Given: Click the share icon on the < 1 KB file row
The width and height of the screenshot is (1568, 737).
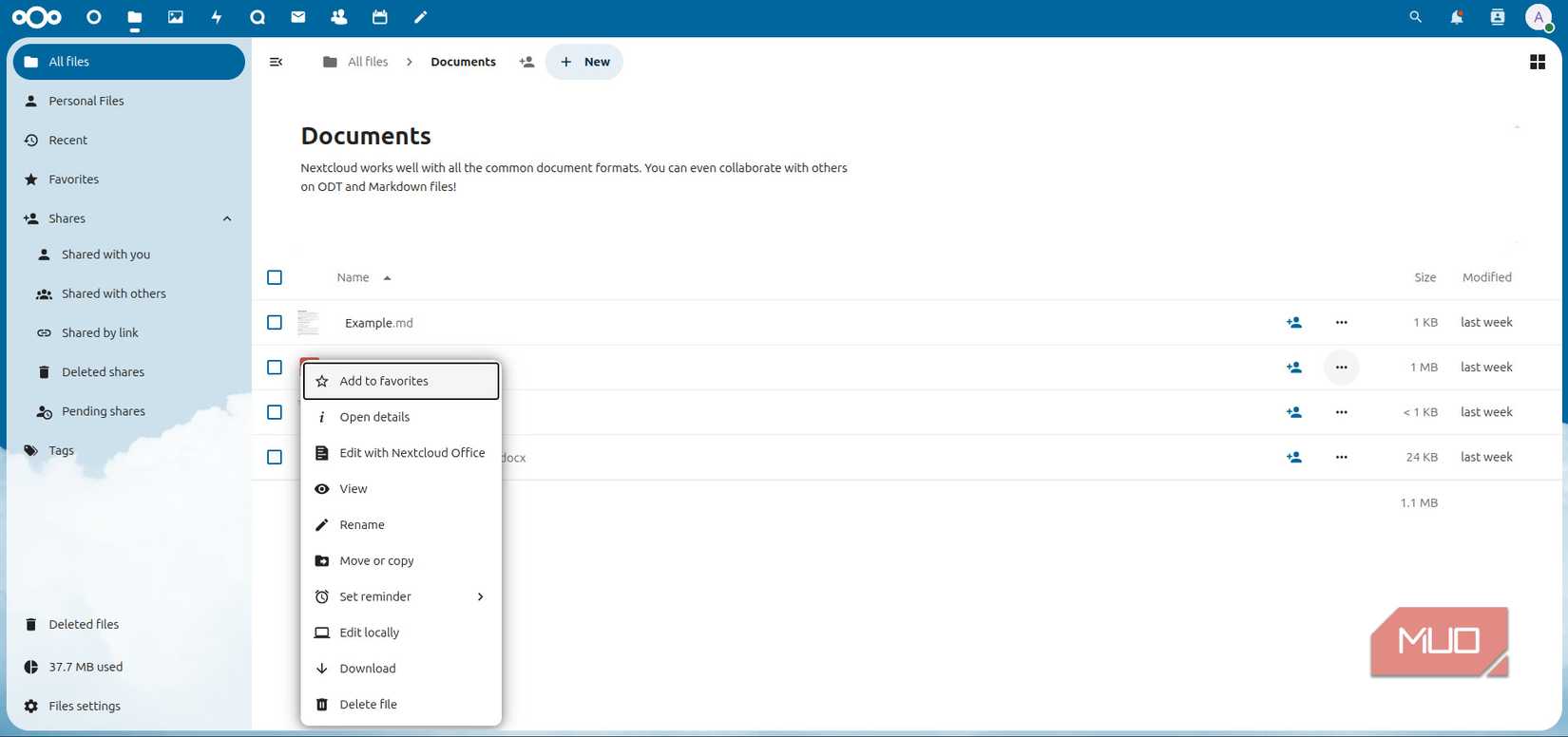Looking at the screenshot, I should tap(1294, 412).
